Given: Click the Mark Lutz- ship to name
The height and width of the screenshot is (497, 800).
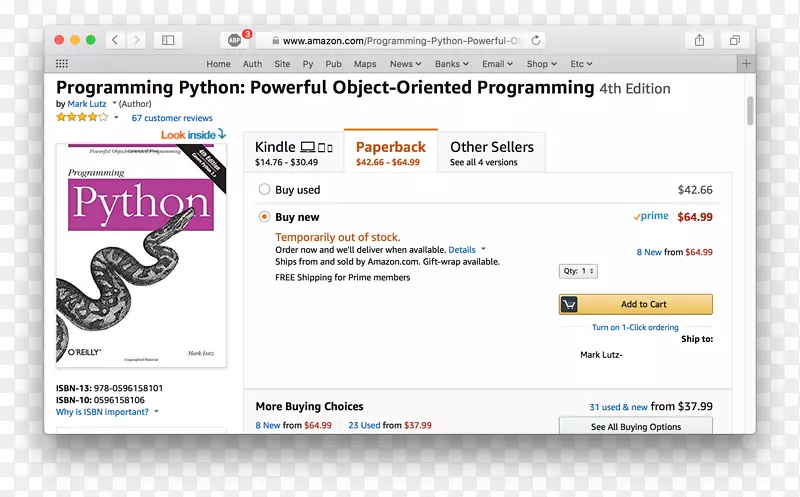Looking at the screenshot, I should pyautogui.click(x=601, y=355).
